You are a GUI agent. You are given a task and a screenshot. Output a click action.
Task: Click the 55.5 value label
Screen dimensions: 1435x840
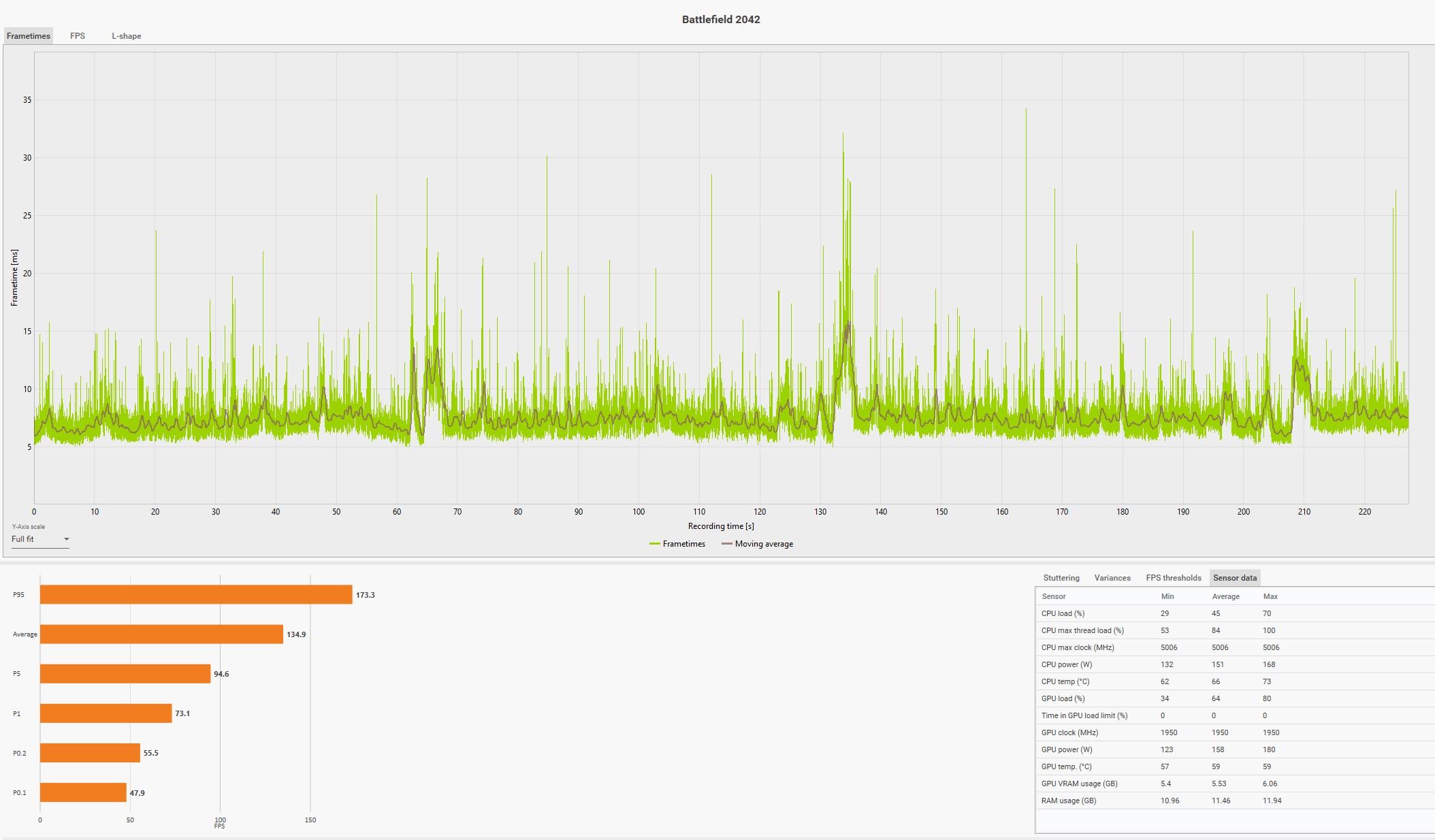coord(150,753)
